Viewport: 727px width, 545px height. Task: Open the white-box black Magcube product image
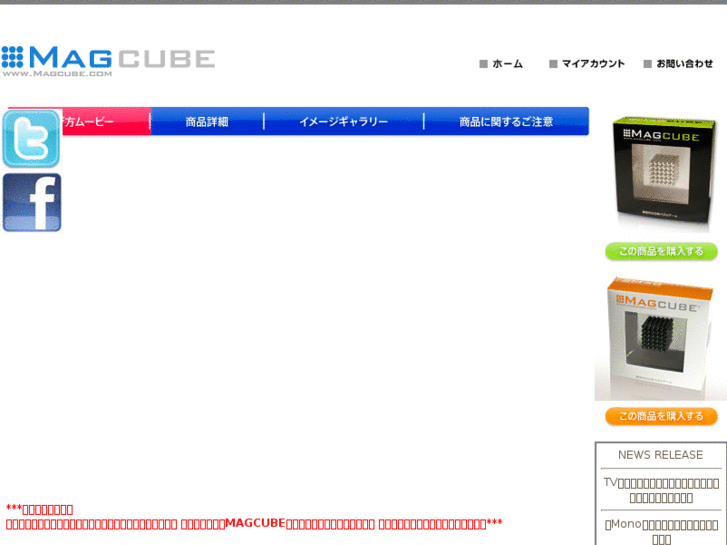660,338
